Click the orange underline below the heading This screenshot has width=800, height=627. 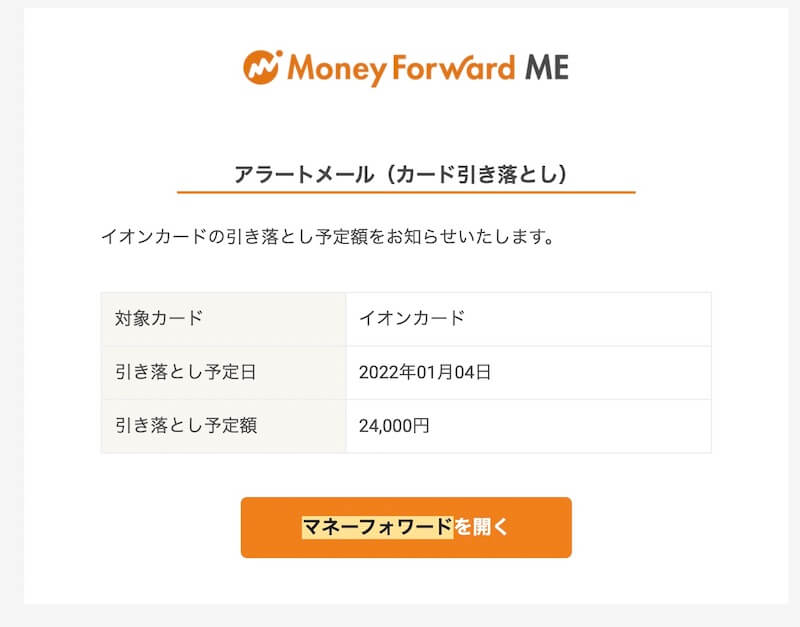406,192
